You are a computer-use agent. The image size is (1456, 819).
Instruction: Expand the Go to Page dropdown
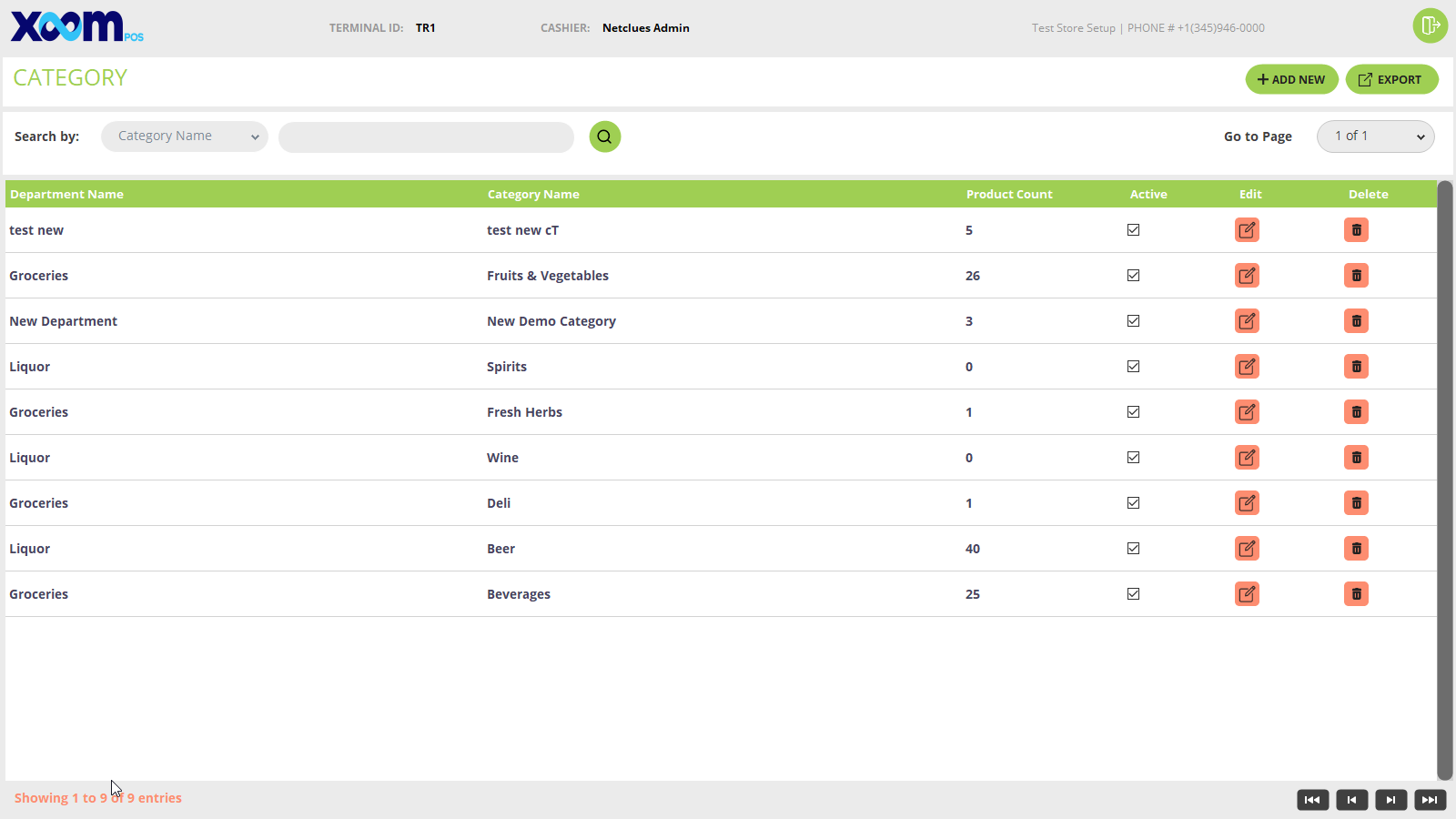tap(1375, 136)
